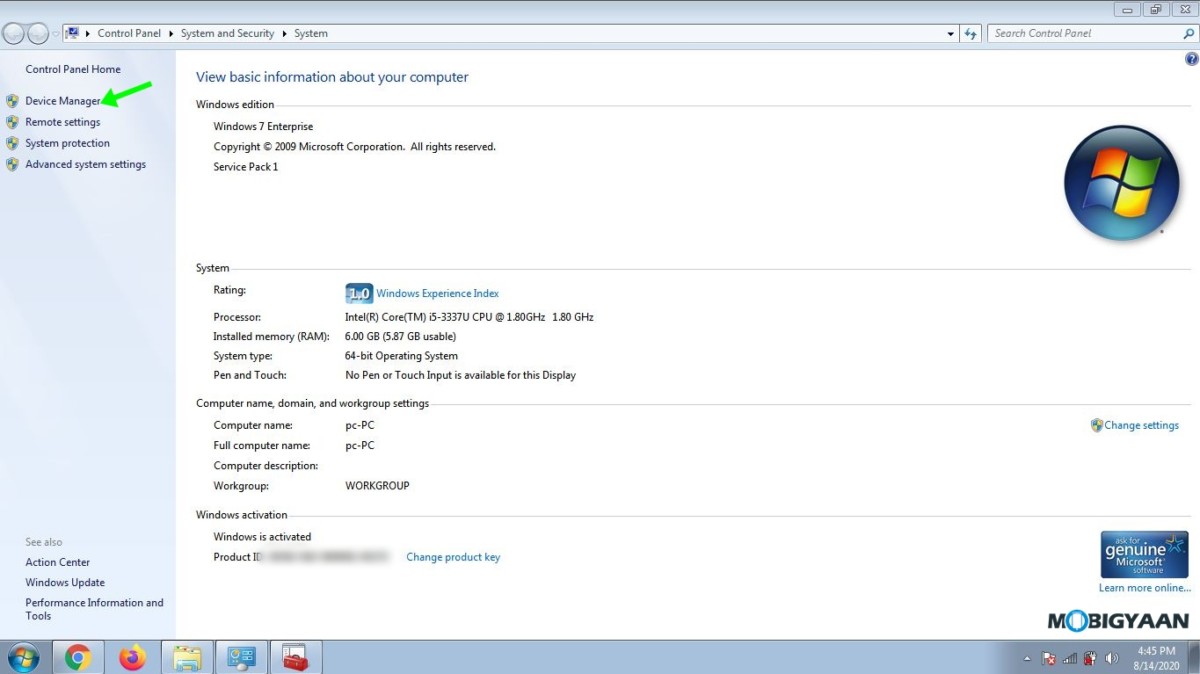The image size is (1200, 674).
Task: Click the RAM value '6.00 GB (5.87 GB usable)'
Action: (x=400, y=336)
